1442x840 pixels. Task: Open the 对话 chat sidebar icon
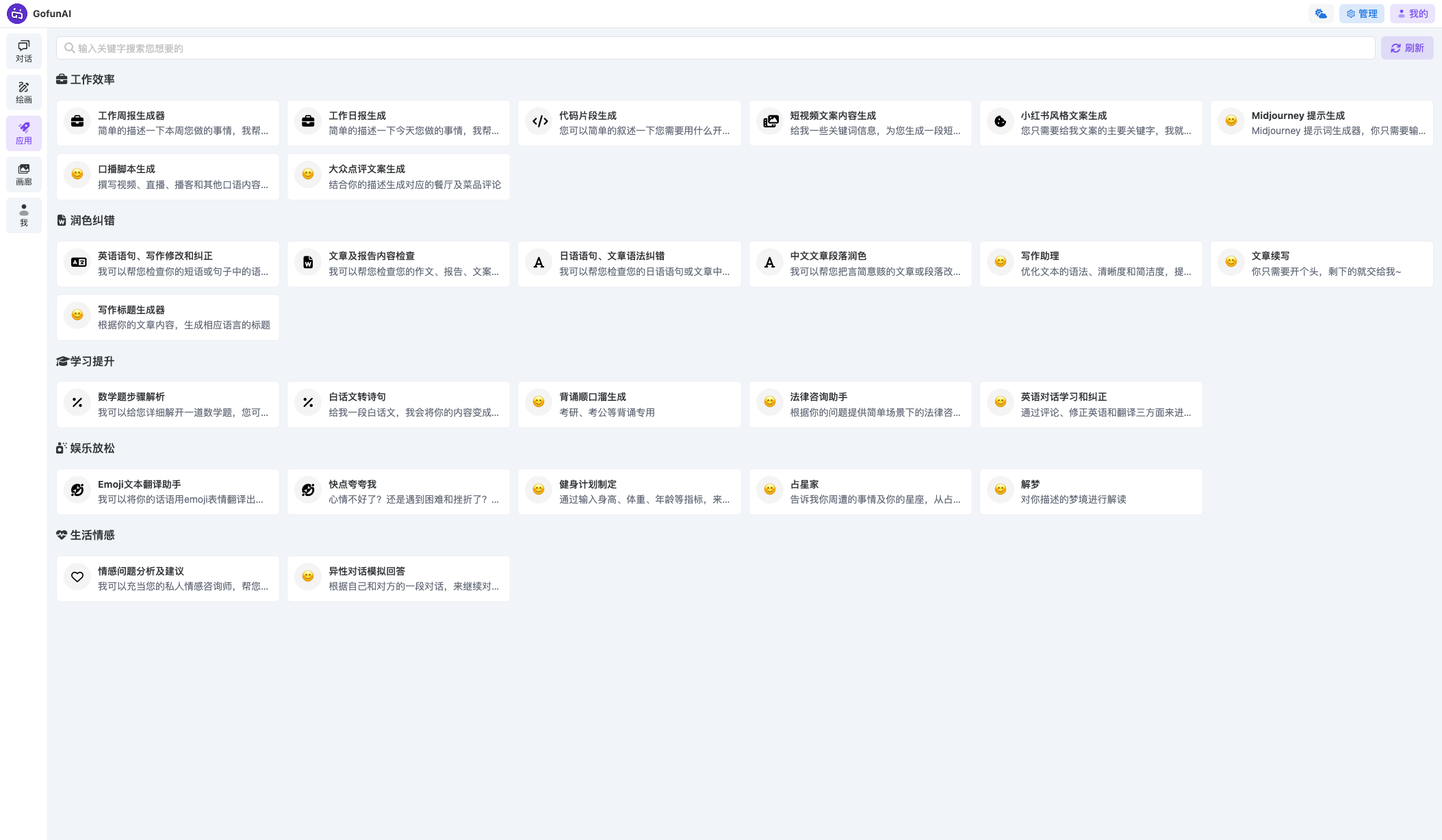click(x=24, y=51)
